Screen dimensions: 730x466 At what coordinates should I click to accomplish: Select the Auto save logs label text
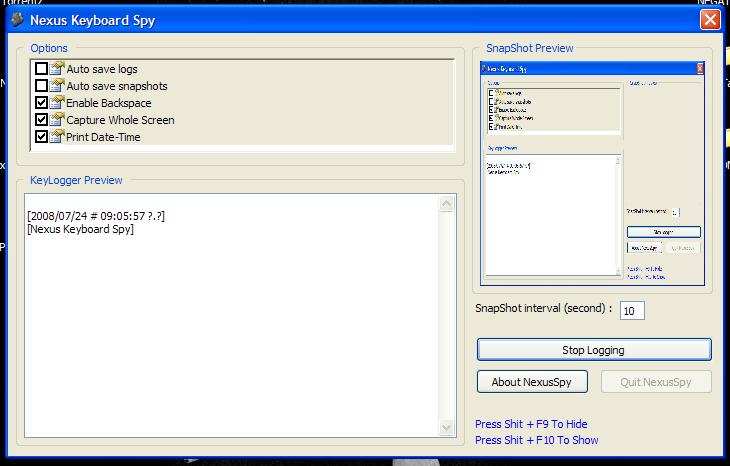tap(102, 69)
